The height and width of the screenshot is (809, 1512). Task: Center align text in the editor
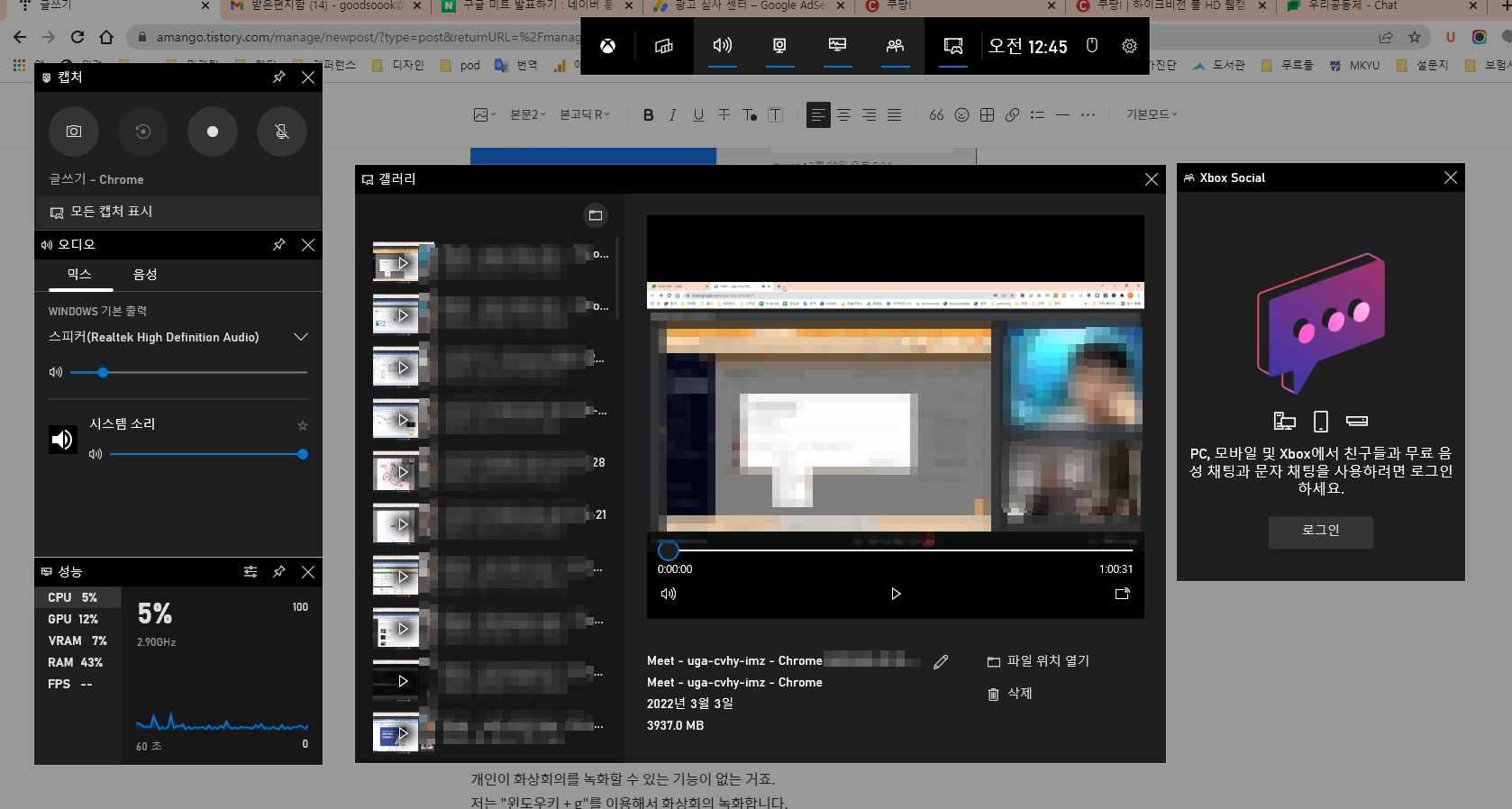843,114
